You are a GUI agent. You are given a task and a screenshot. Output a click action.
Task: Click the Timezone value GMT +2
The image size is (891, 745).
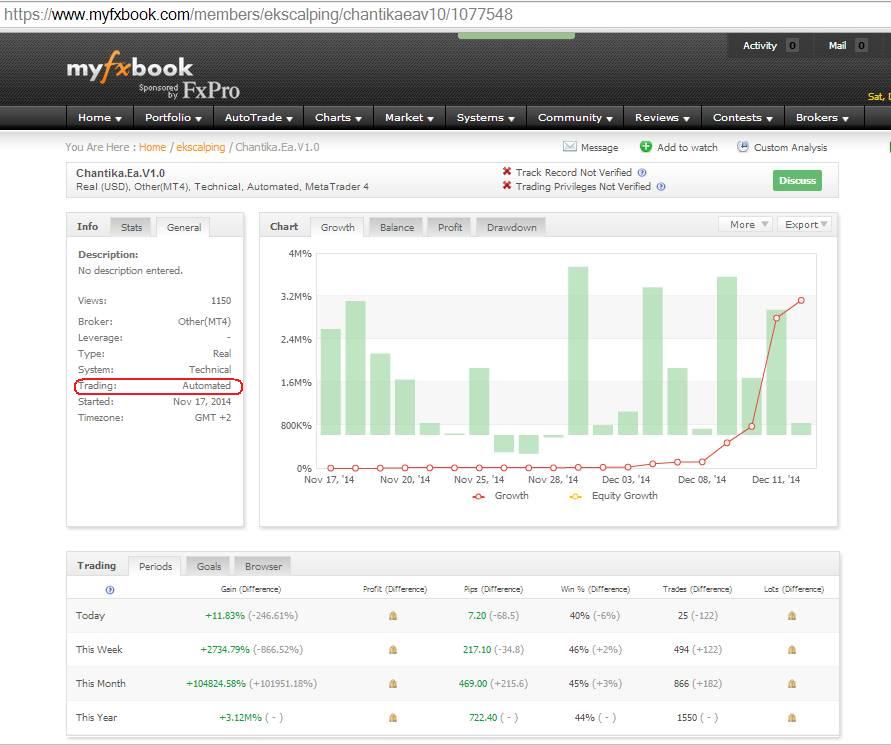[213, 418]
